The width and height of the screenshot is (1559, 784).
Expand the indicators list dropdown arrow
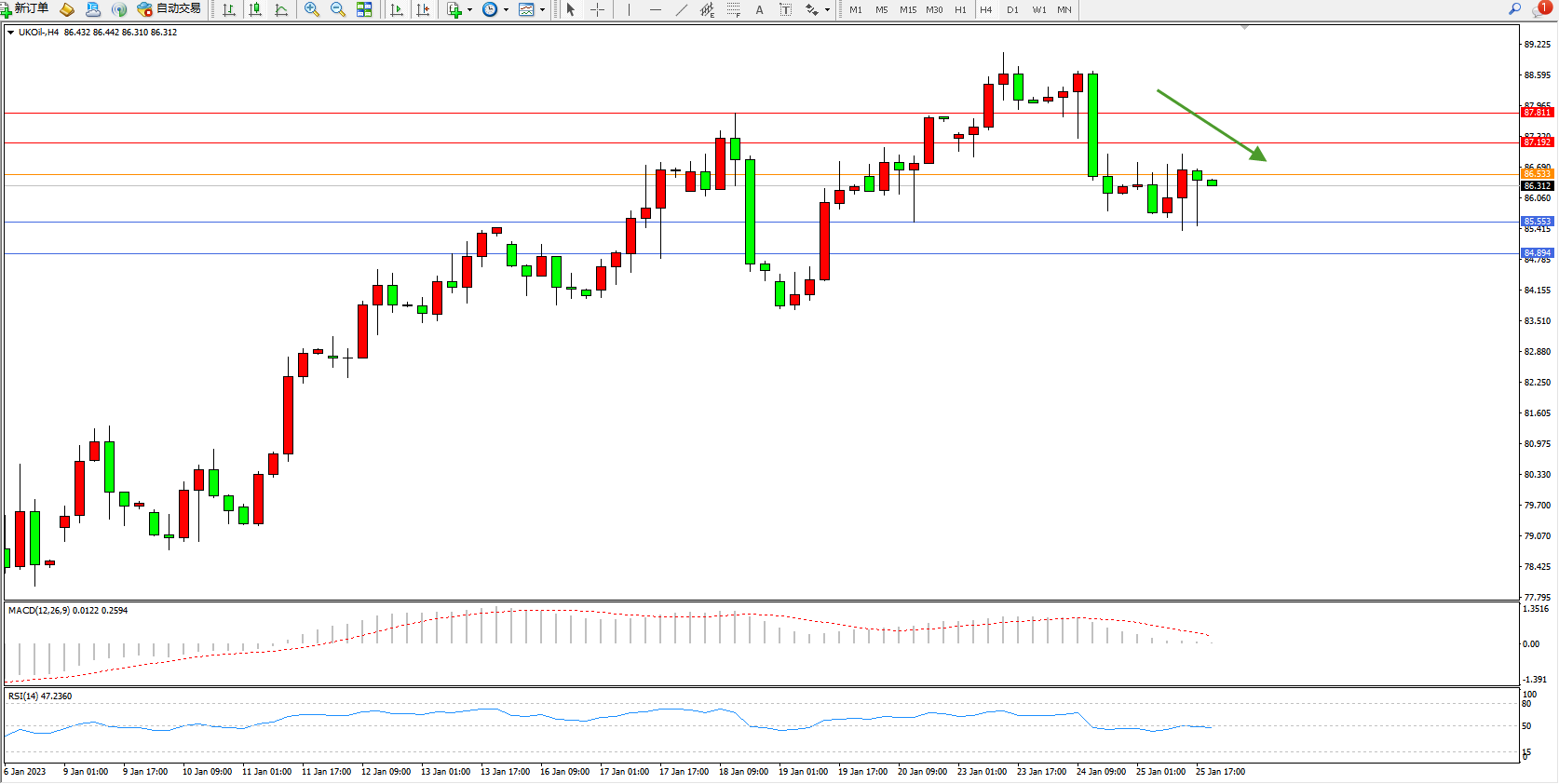point(469,10)
